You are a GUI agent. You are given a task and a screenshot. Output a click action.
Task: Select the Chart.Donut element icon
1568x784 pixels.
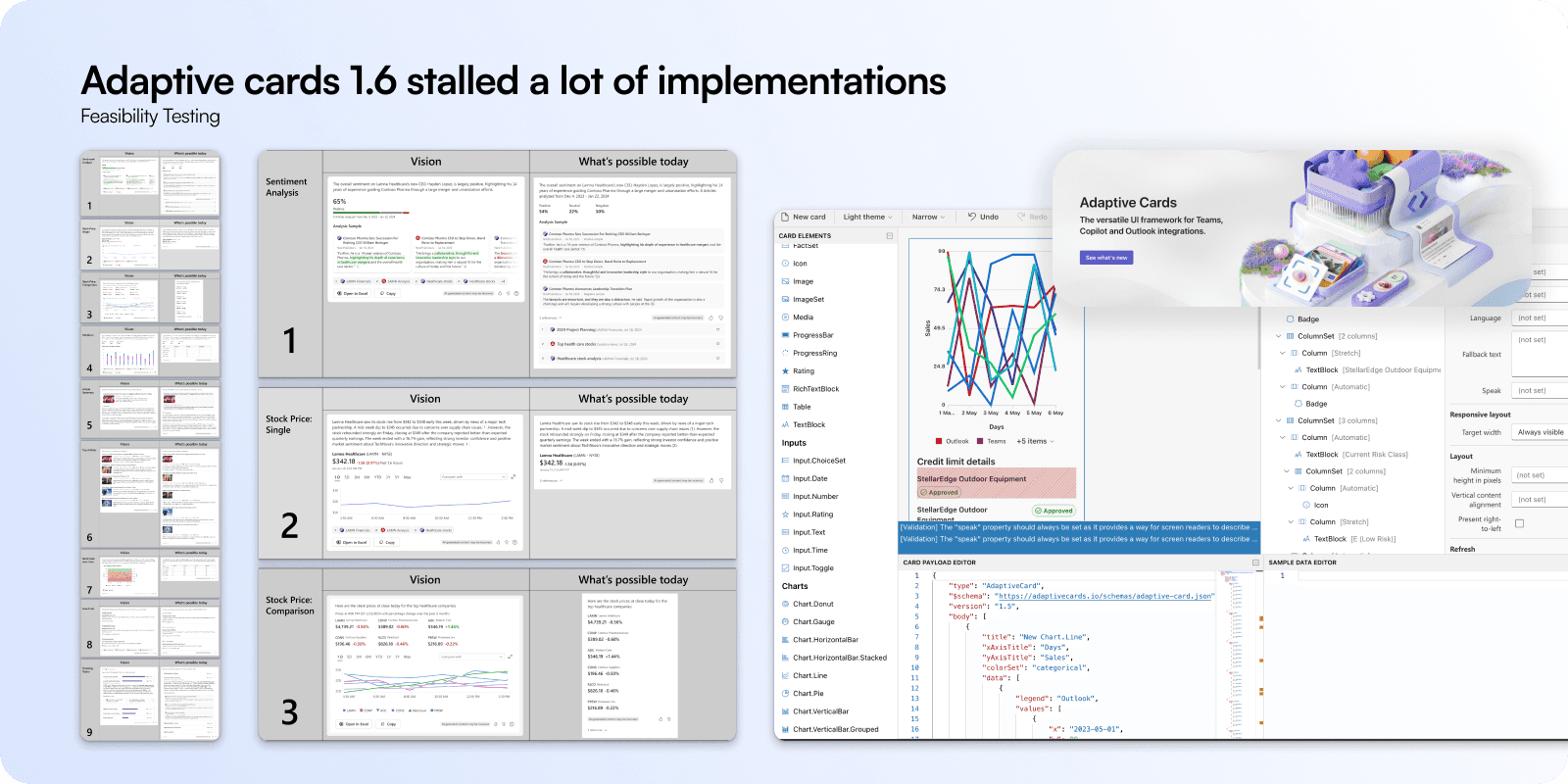(785, 604)
